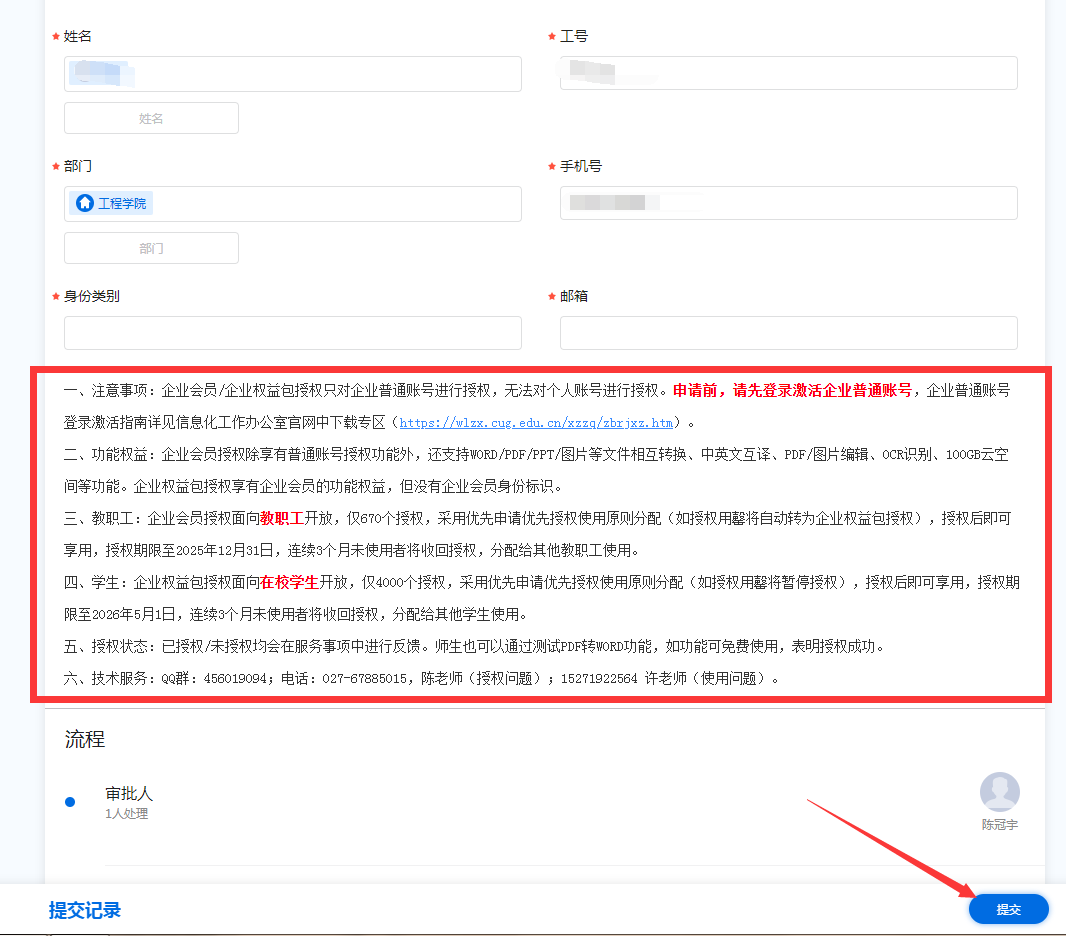Click the 姓名 picker button below the name field
This screenshot has width=1066, height=936.
(x=151, y=118)
